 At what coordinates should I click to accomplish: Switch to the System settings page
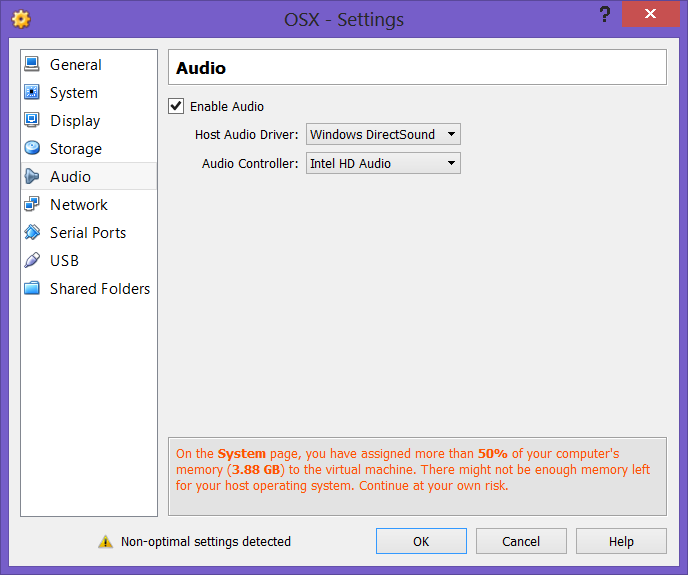point(74,93)
